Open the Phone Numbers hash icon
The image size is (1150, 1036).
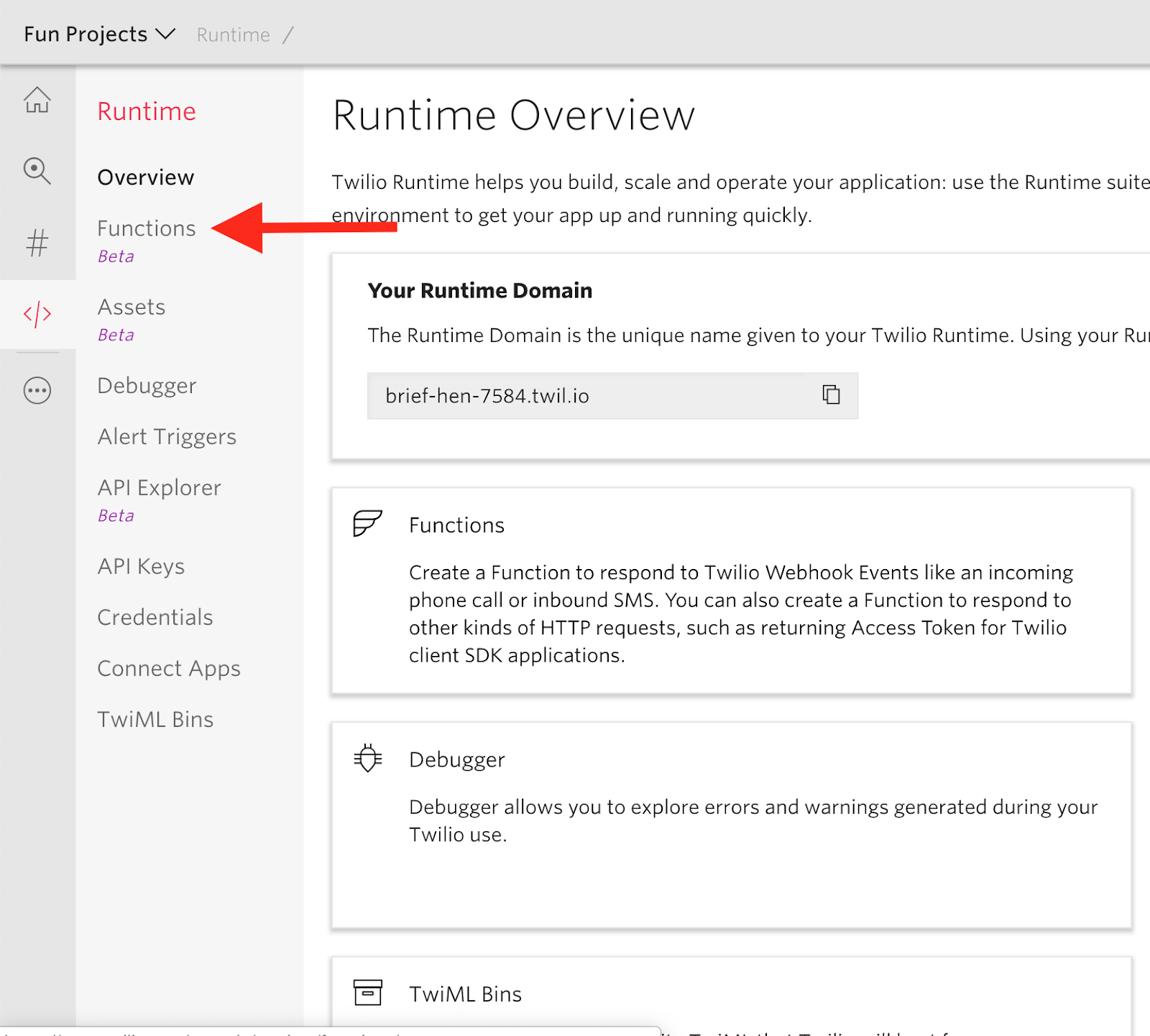point(37,243)
